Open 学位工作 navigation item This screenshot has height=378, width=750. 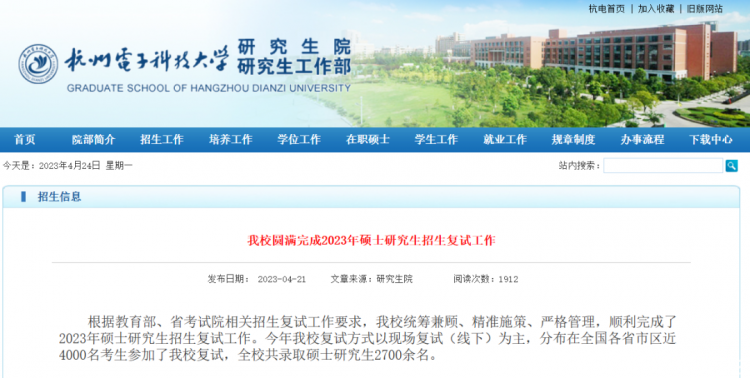pyautogui.click(x=299, y=140)
